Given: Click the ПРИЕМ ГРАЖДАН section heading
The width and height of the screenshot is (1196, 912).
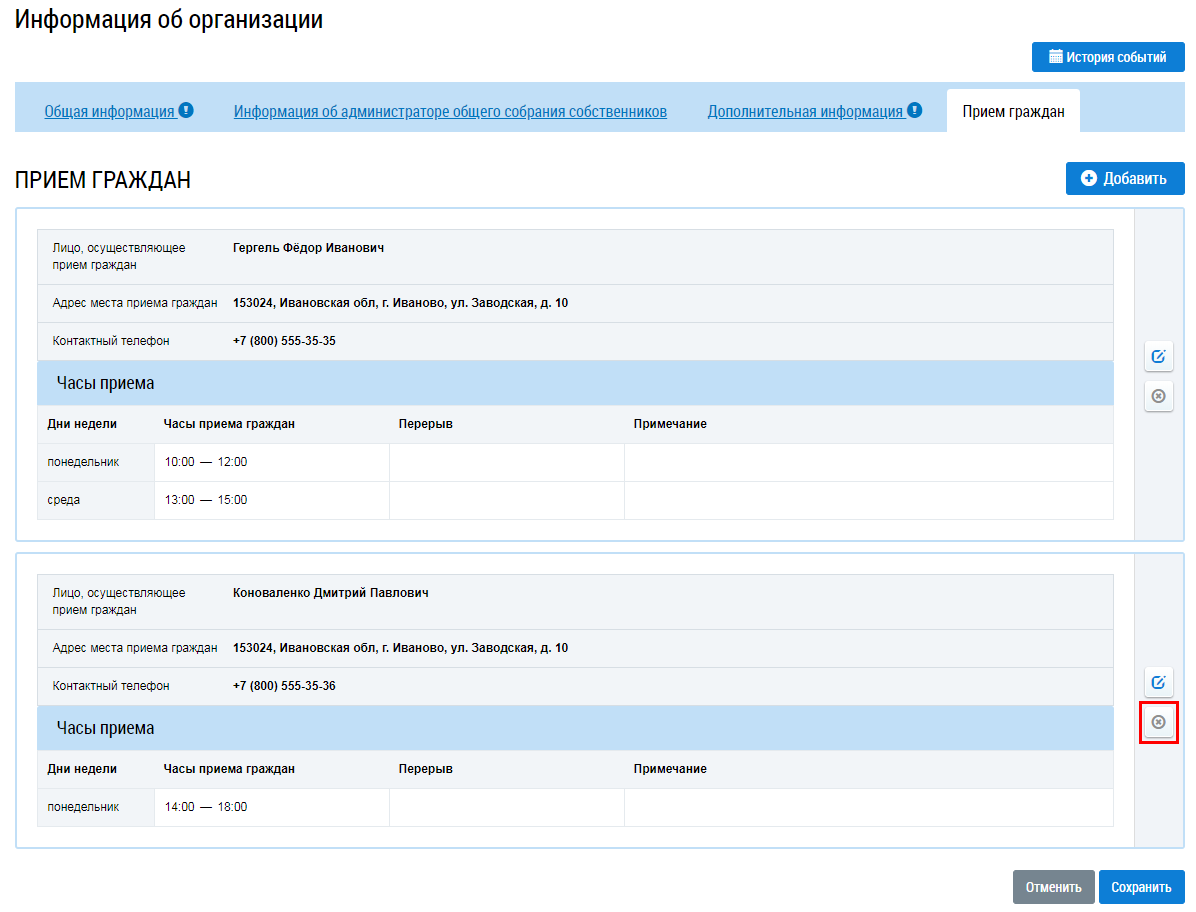Looking at the screenshot, I should [x=103, y=180].
